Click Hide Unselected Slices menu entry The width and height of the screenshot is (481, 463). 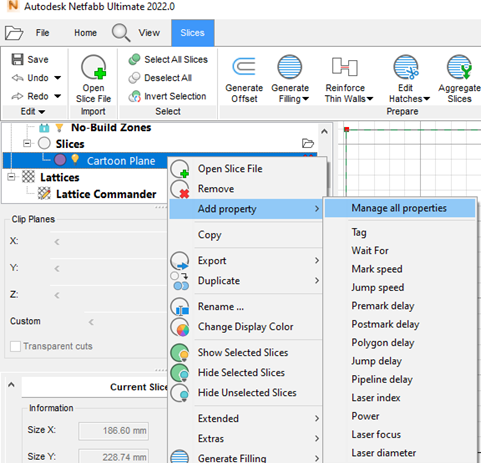click(x=247, y=393)
